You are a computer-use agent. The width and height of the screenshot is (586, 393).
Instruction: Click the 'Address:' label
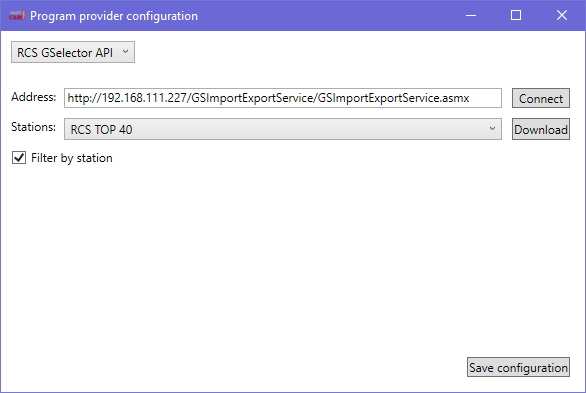[x=34, y=97]
